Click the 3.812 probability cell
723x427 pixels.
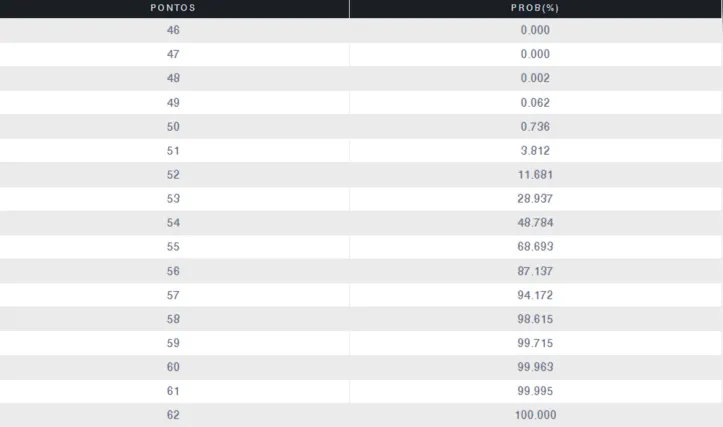pos(535,150)
